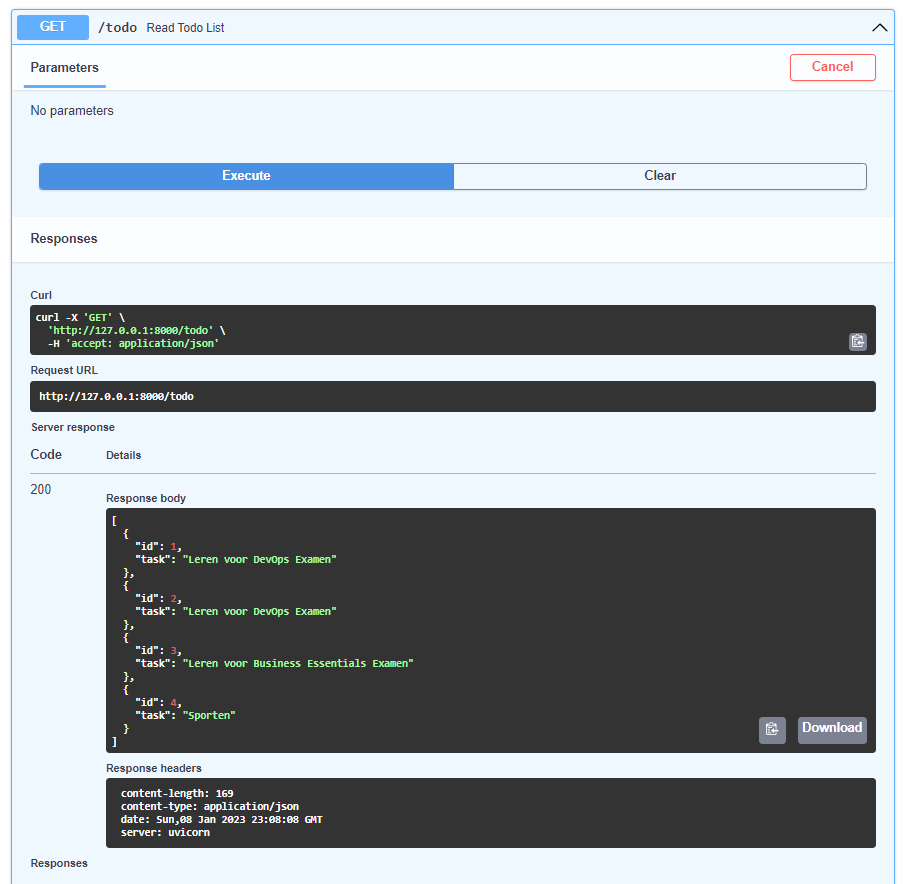This screenshot has height=884, width=914.
Task: Click the status code 200
Action: 40,489
